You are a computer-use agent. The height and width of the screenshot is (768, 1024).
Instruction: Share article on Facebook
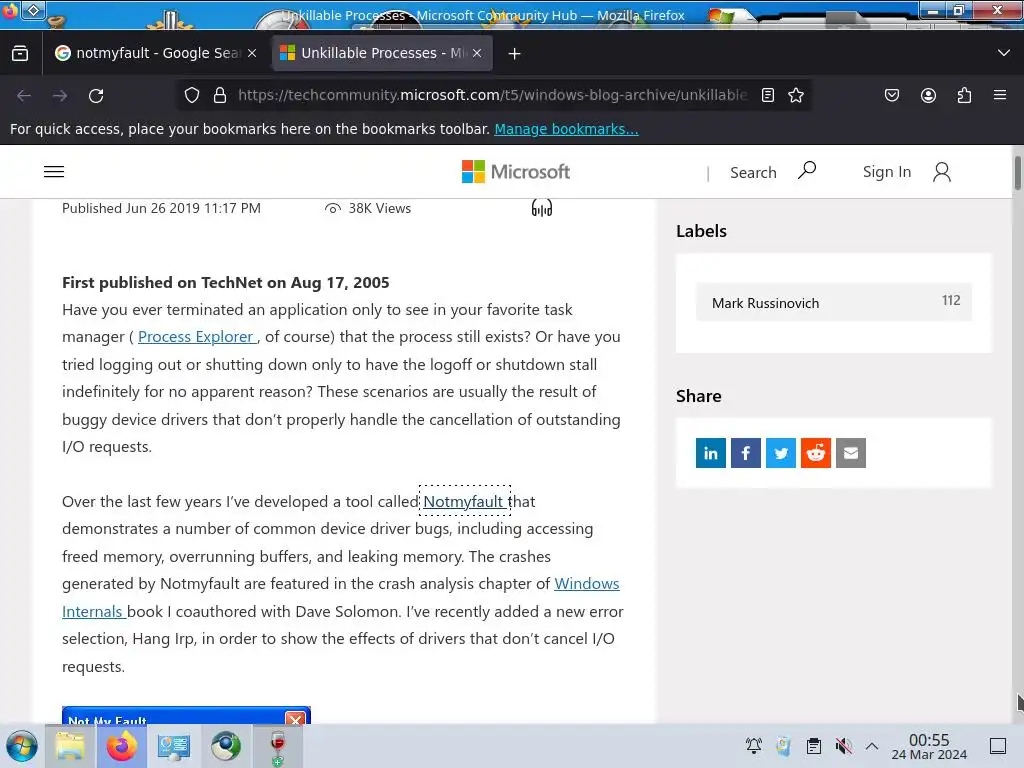(746, 453)
